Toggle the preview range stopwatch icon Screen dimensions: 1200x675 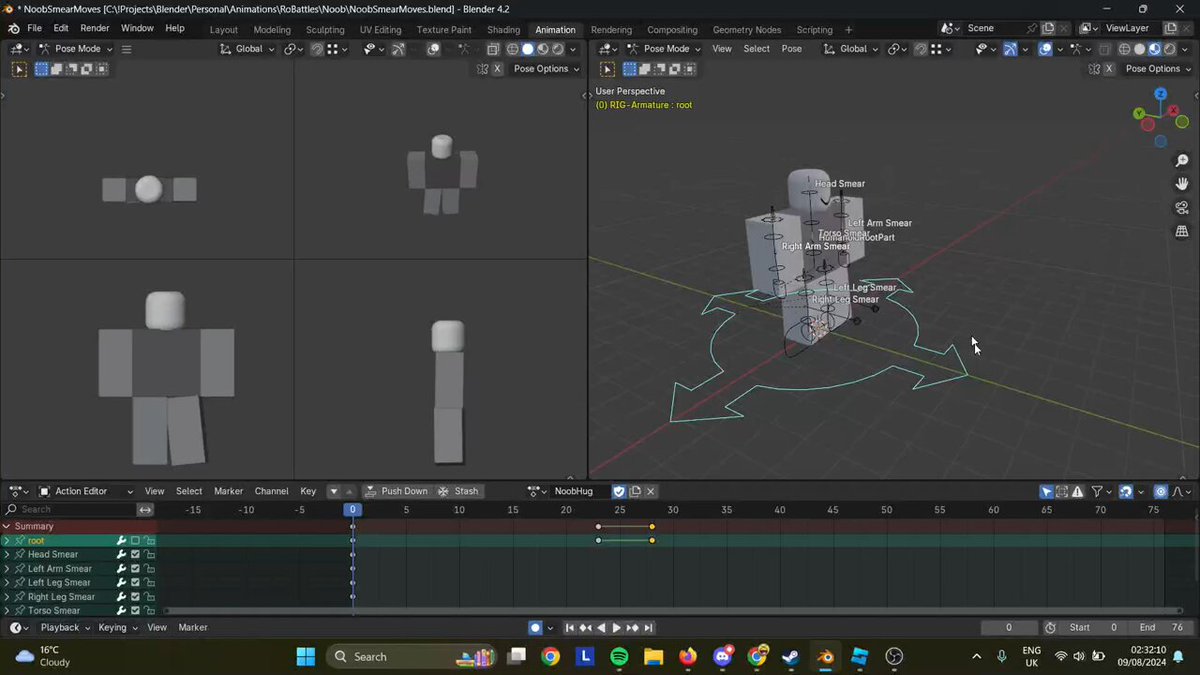1050,628
